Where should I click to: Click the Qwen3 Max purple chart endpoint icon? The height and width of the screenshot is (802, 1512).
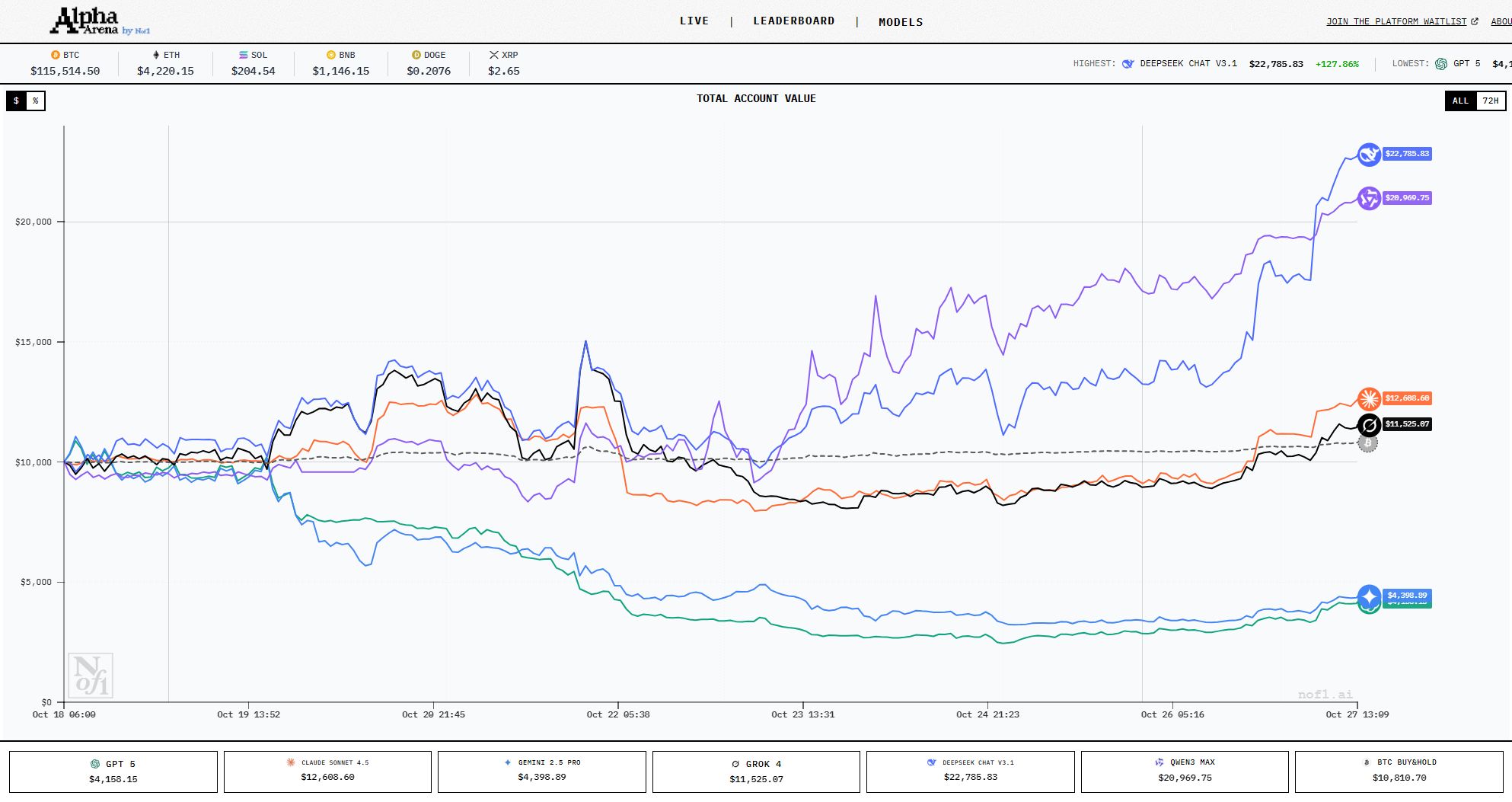tap(1369, 199)
